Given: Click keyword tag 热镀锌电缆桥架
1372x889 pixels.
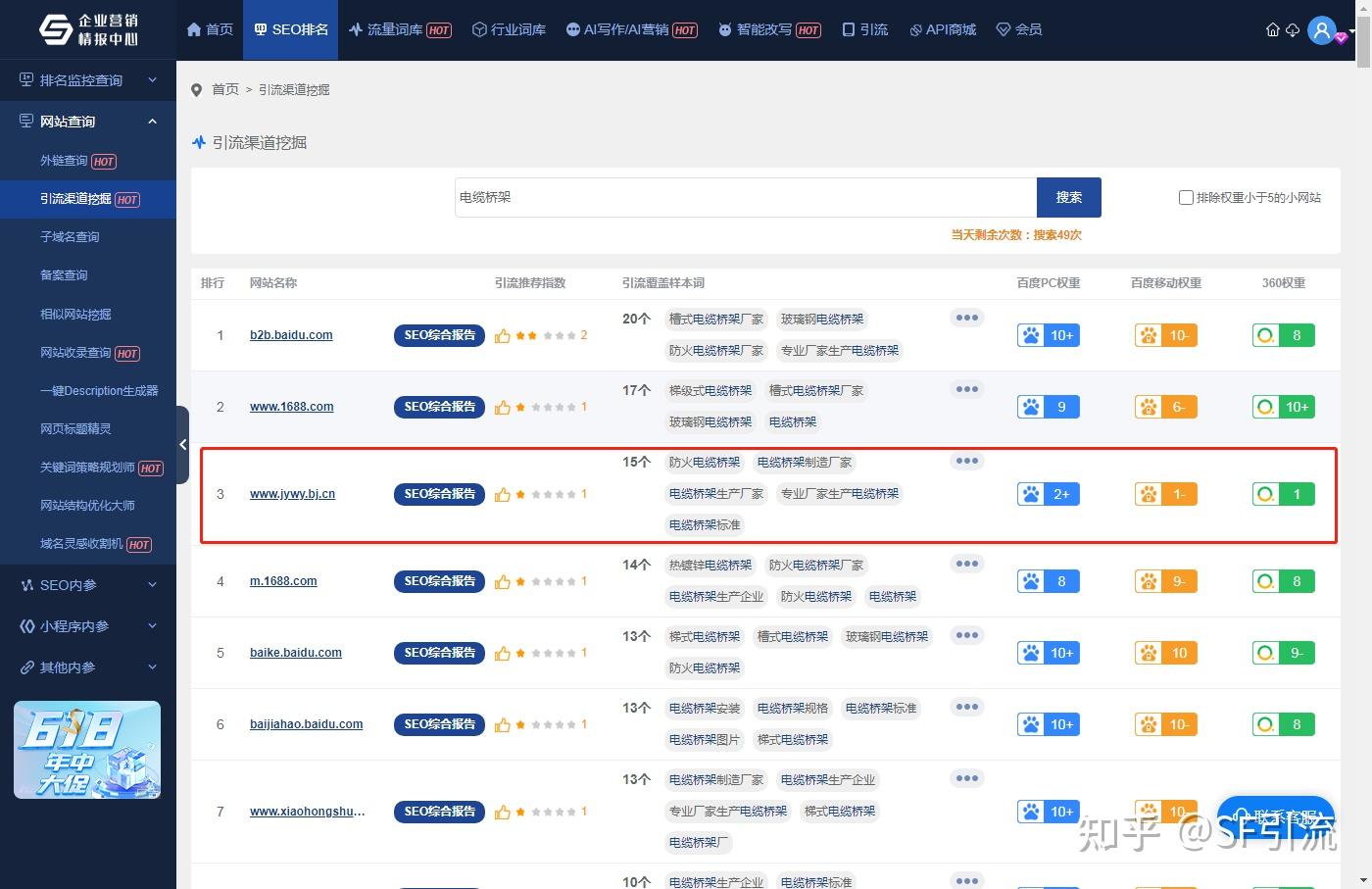Looking at the screenshot, I should coord(710,566).
